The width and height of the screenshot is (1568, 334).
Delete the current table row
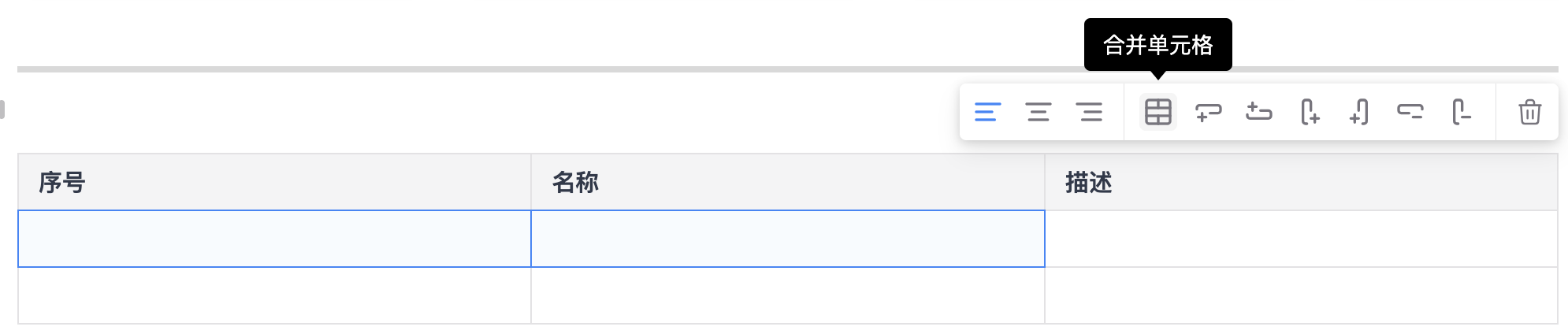pyautogui.click(x=1410, y=112)
